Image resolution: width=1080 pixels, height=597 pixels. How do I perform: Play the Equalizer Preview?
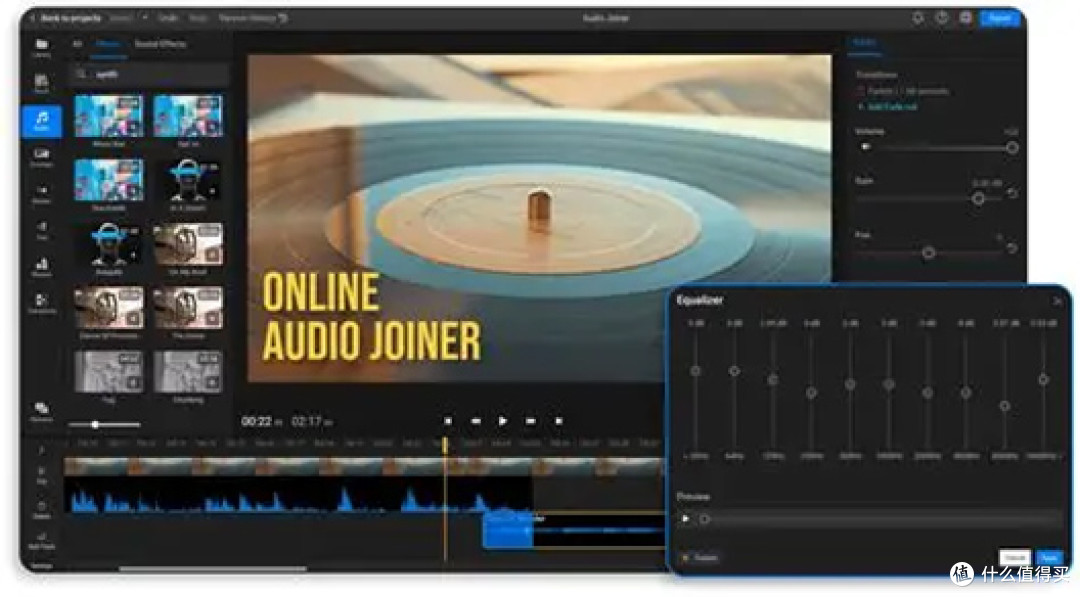(685, 519)
